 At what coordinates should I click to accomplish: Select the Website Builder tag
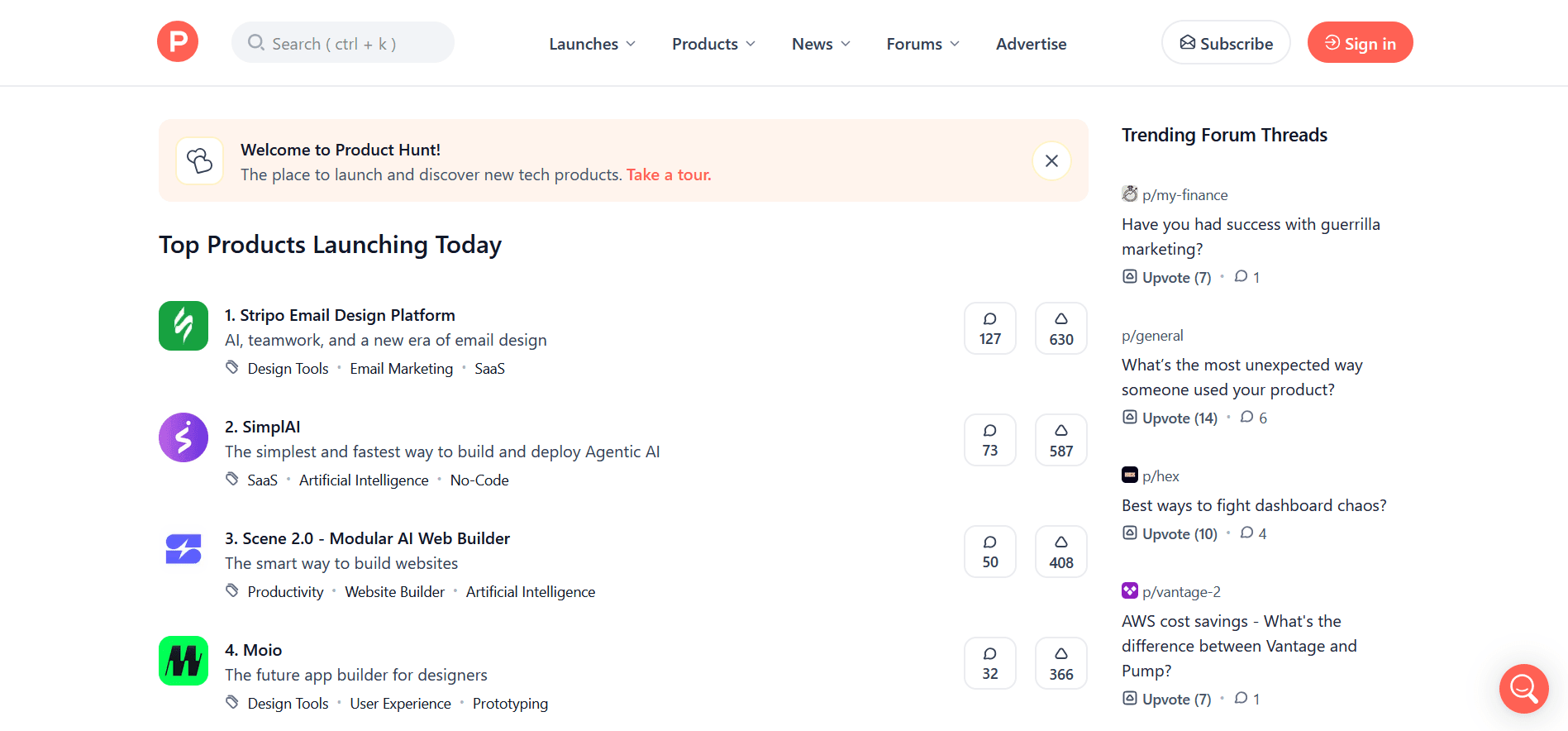coord(394,592)
